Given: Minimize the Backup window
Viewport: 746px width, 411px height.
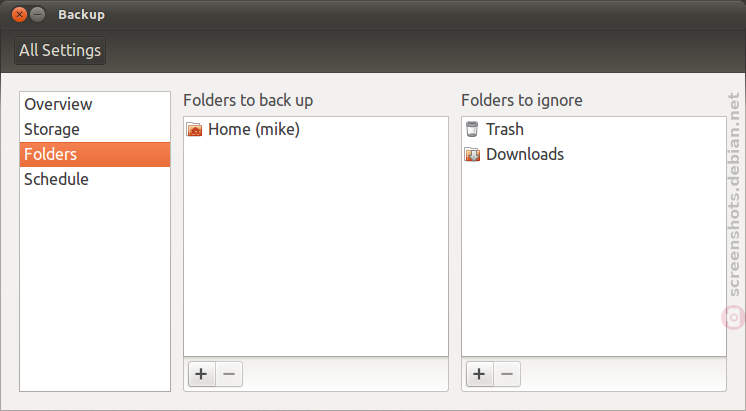Looking at the screenshot, I should [38, 14].
